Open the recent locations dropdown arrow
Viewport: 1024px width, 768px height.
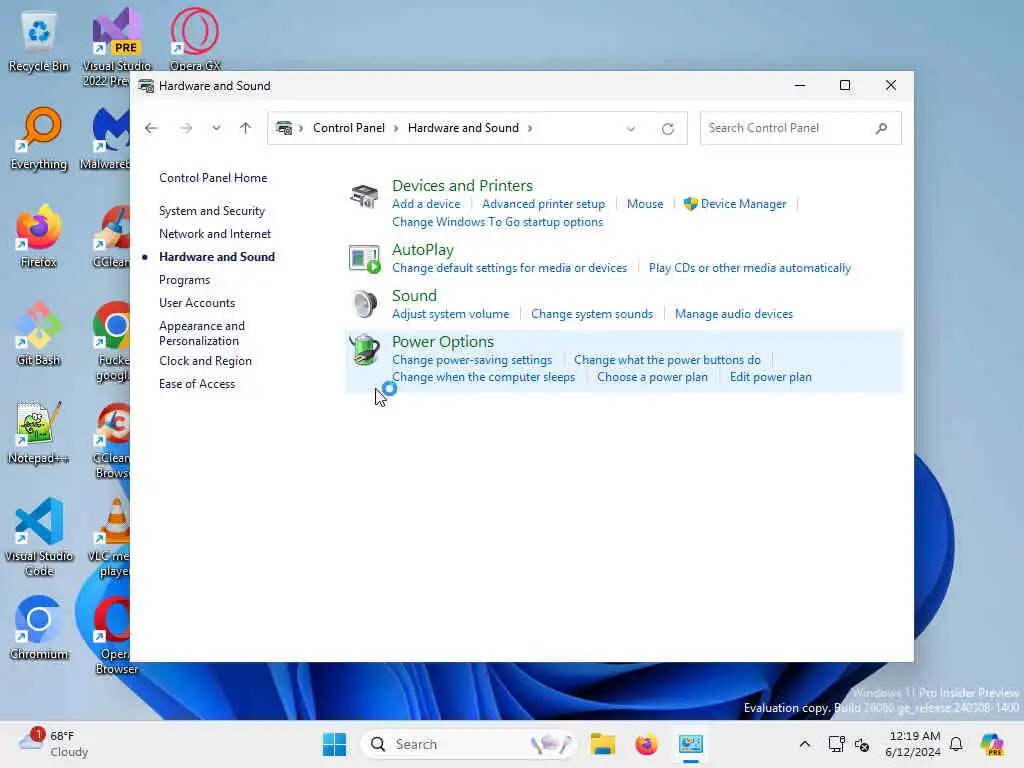point(216,128)
